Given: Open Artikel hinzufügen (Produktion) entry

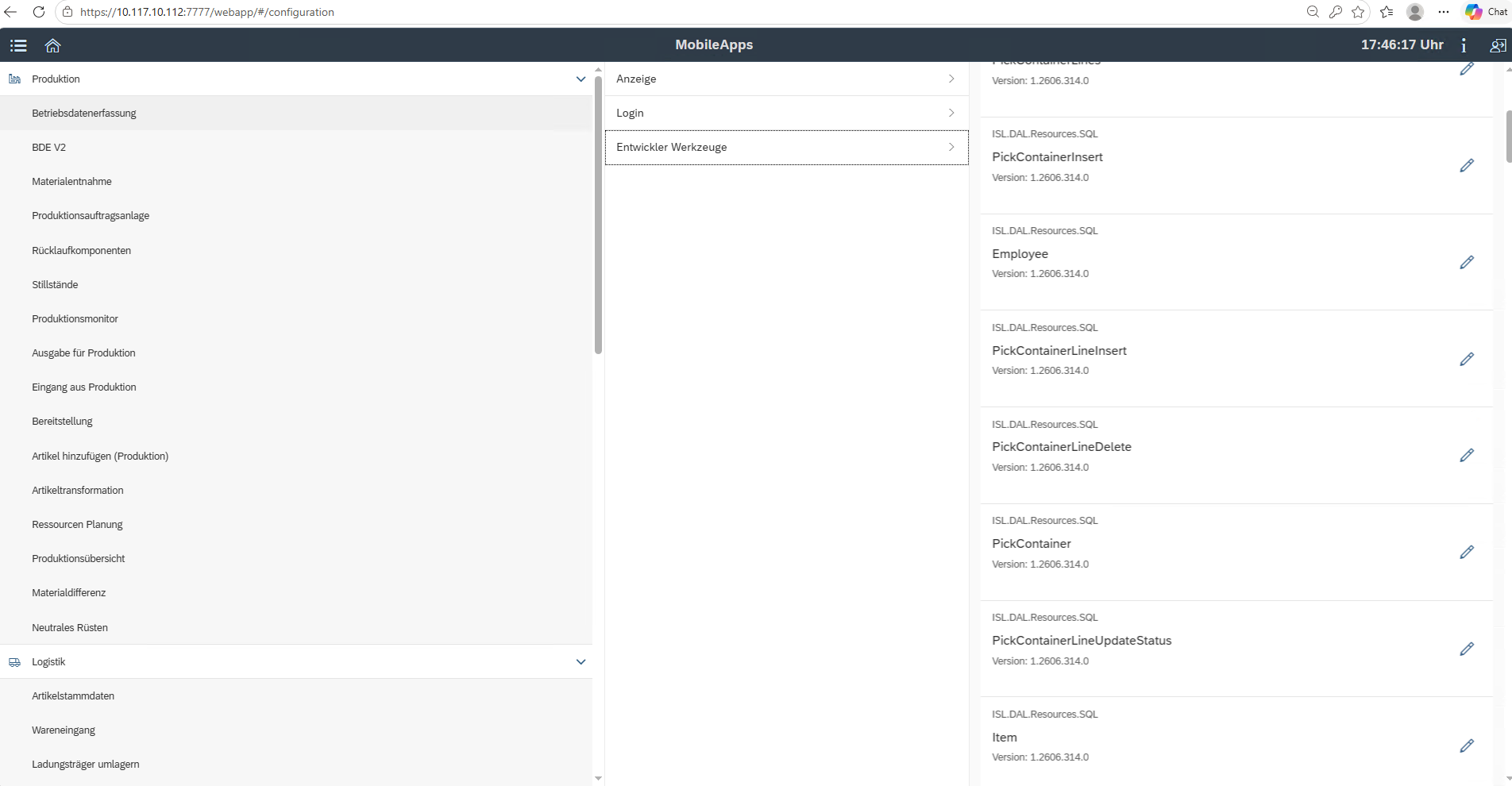Looking at the screenshot, I should [296, 456].
